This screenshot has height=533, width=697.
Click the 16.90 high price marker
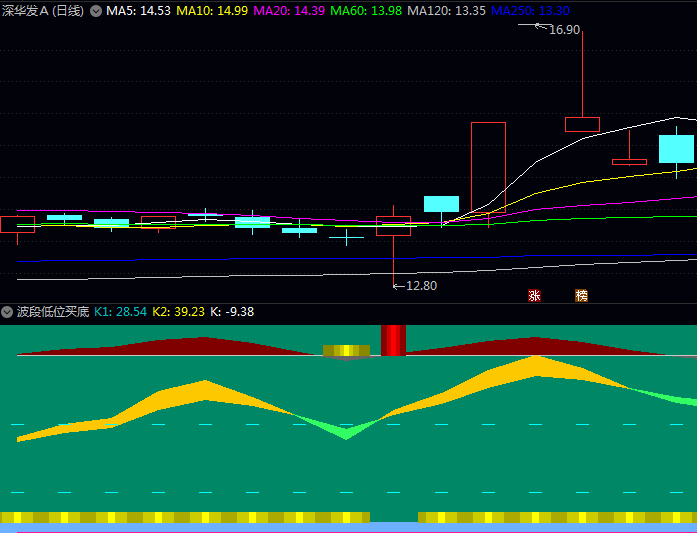(x=564, y=30)
